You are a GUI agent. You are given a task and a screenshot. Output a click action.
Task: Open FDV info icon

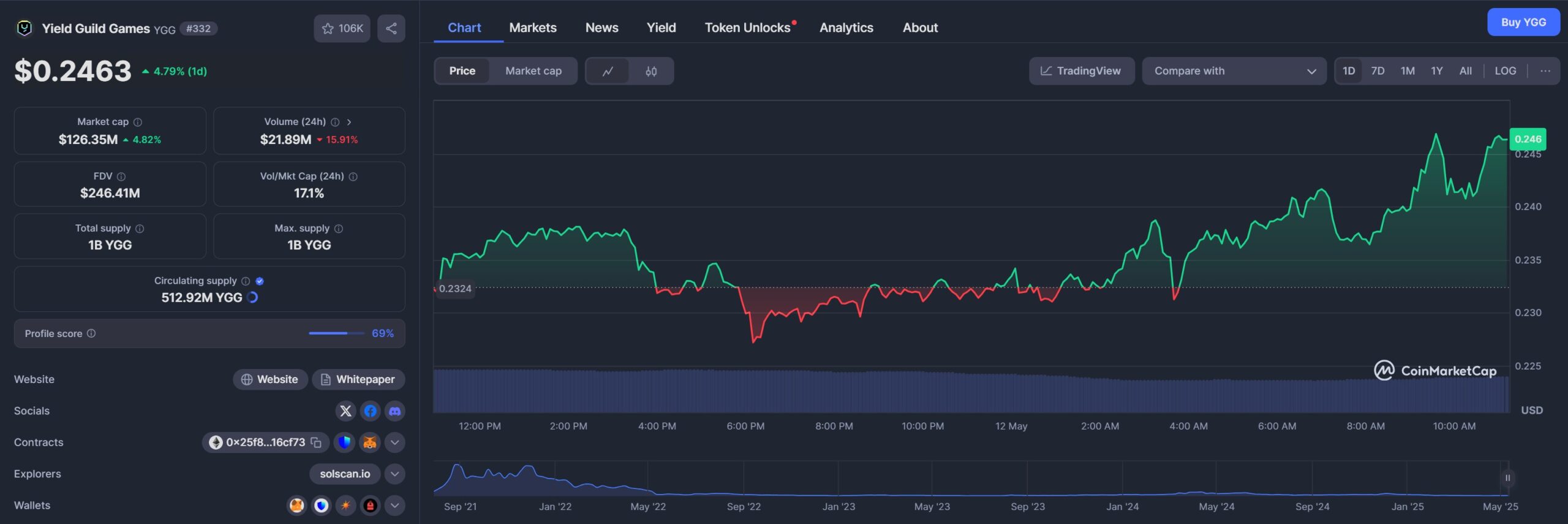pos(121,177)
